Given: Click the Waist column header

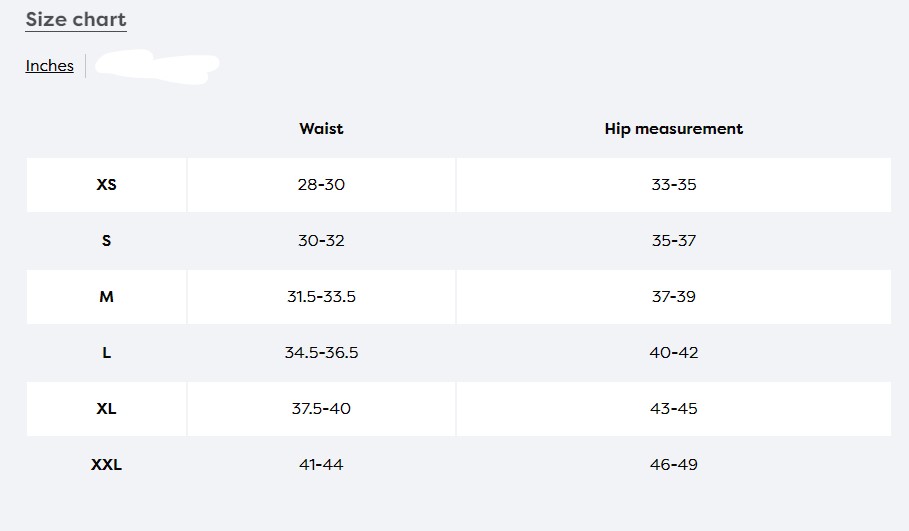Looking at the screenshot, I should 321,129.
